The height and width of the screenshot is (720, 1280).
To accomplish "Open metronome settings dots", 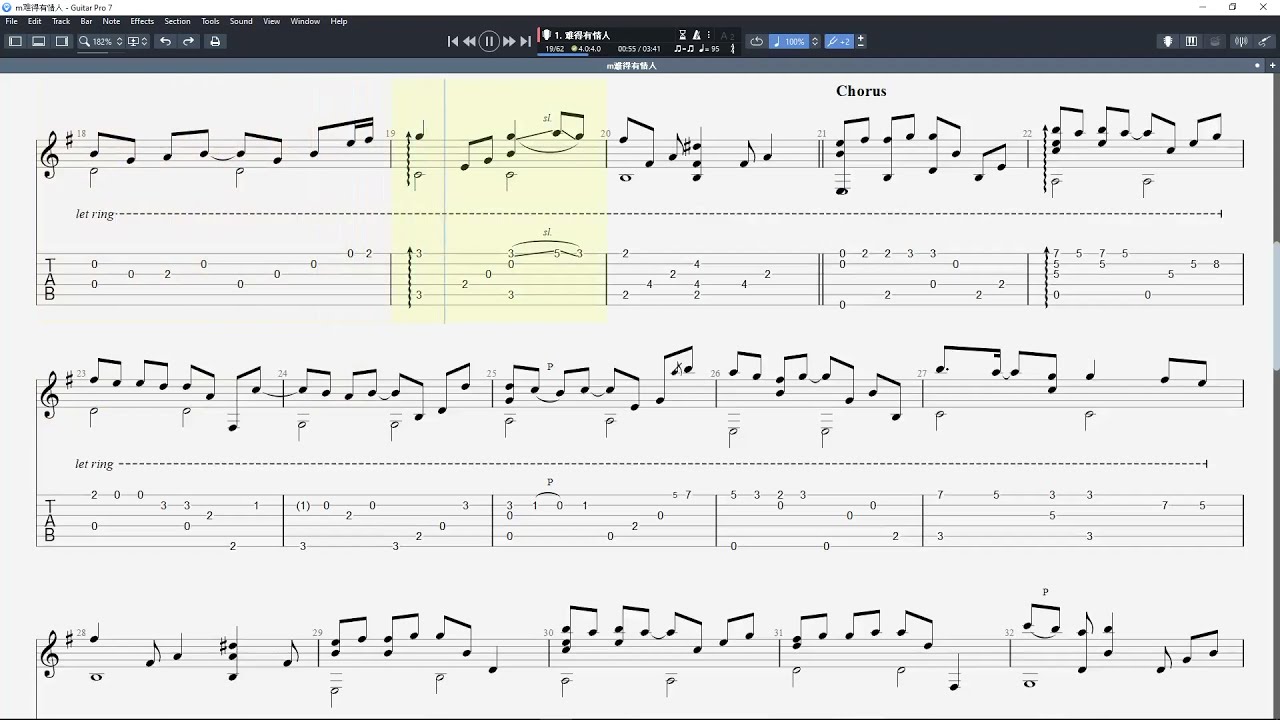I will coord(708,35).
